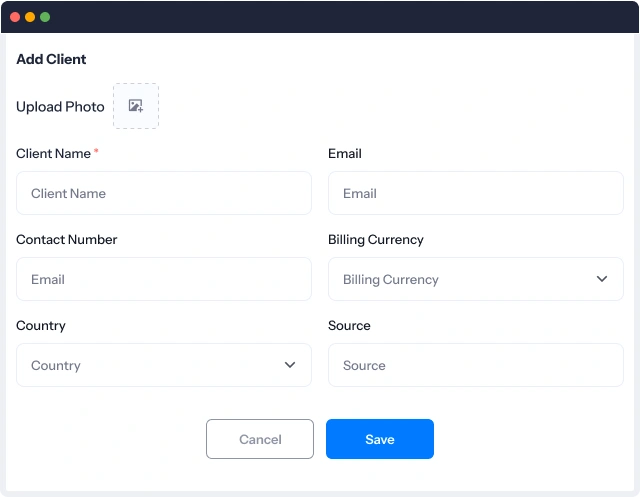The width and height of the screenshot is (640, 497).
Task: Maximize the window with the green button
Action: coord(45,17)
